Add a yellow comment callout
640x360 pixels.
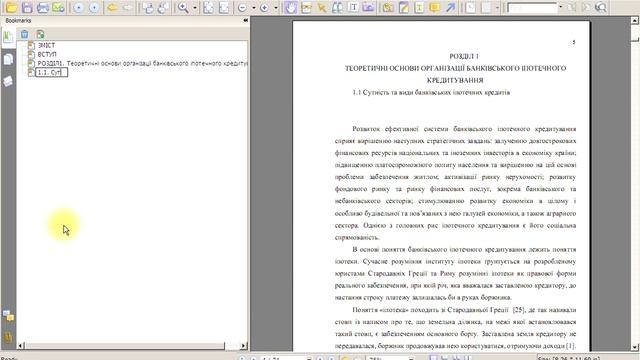[435, 7]
